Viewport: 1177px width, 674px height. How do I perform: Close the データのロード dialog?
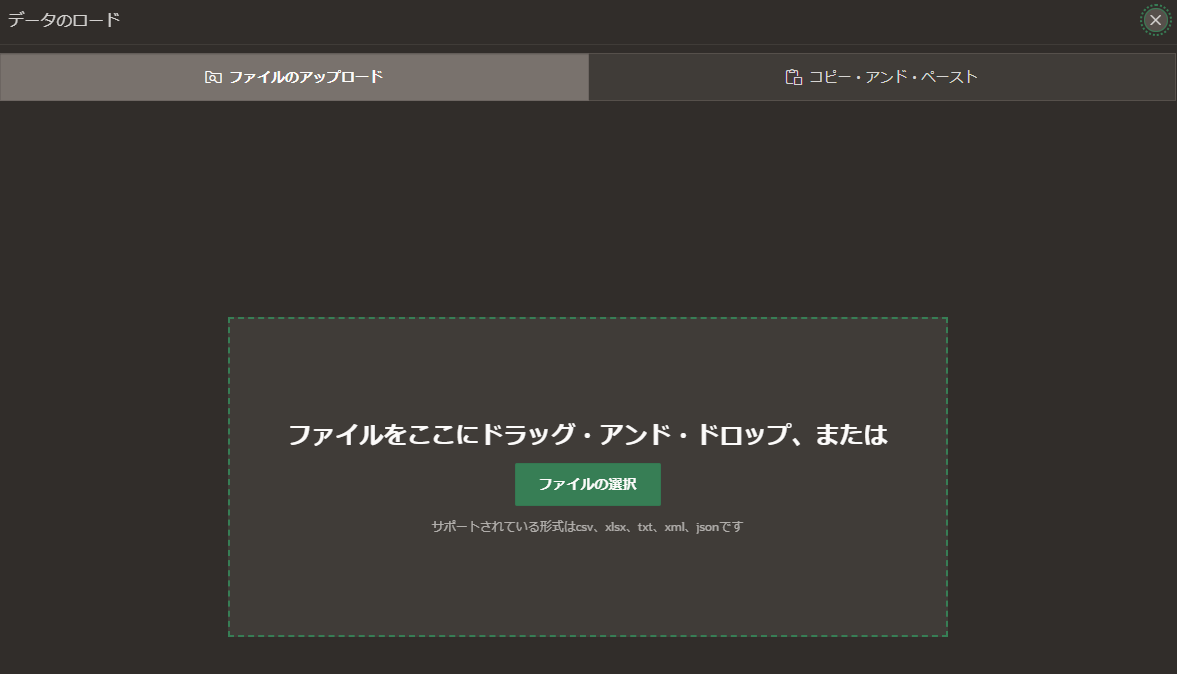click(x=1155, y=20)
